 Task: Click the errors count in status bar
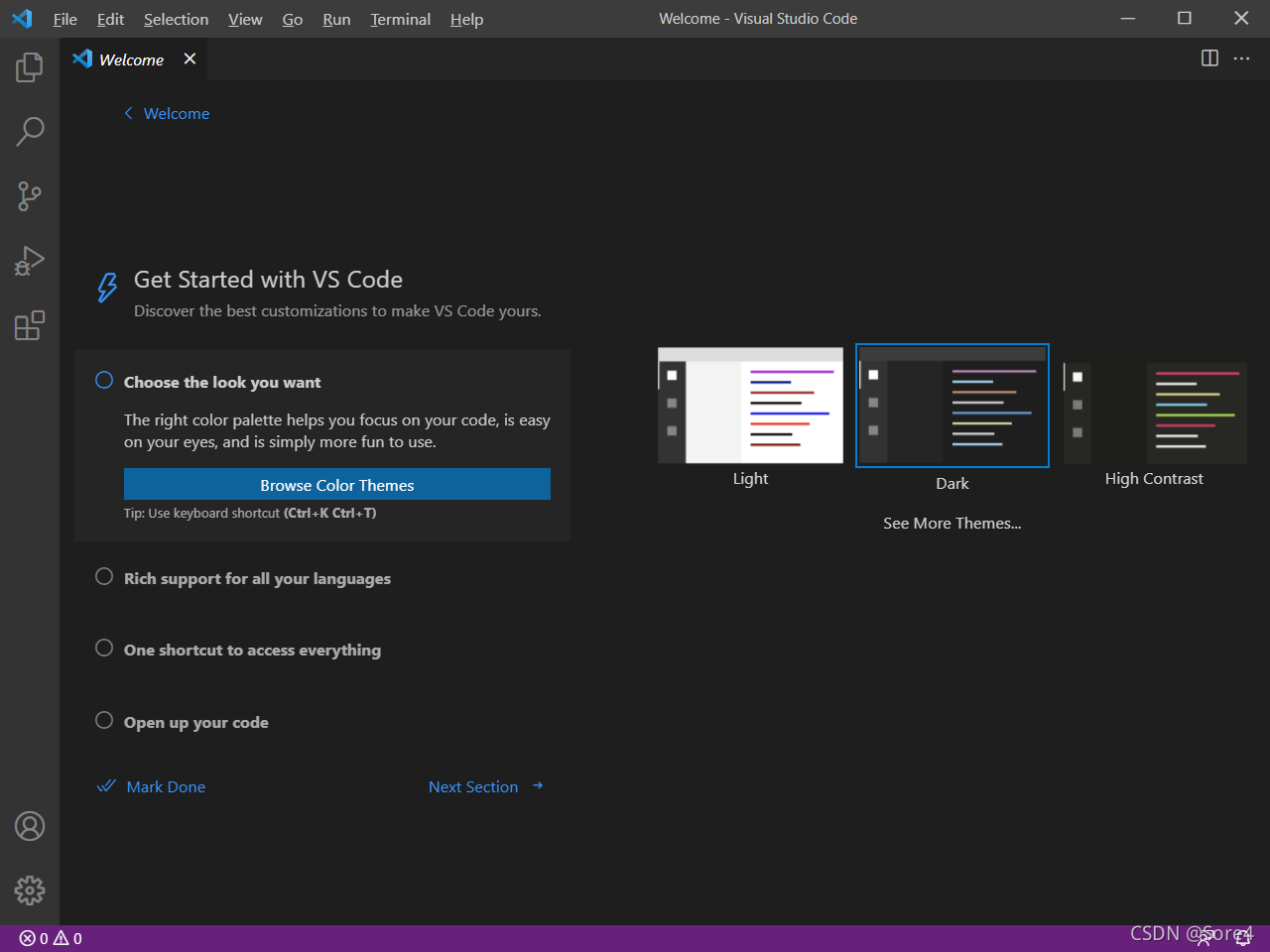click(x=34, y=938)
